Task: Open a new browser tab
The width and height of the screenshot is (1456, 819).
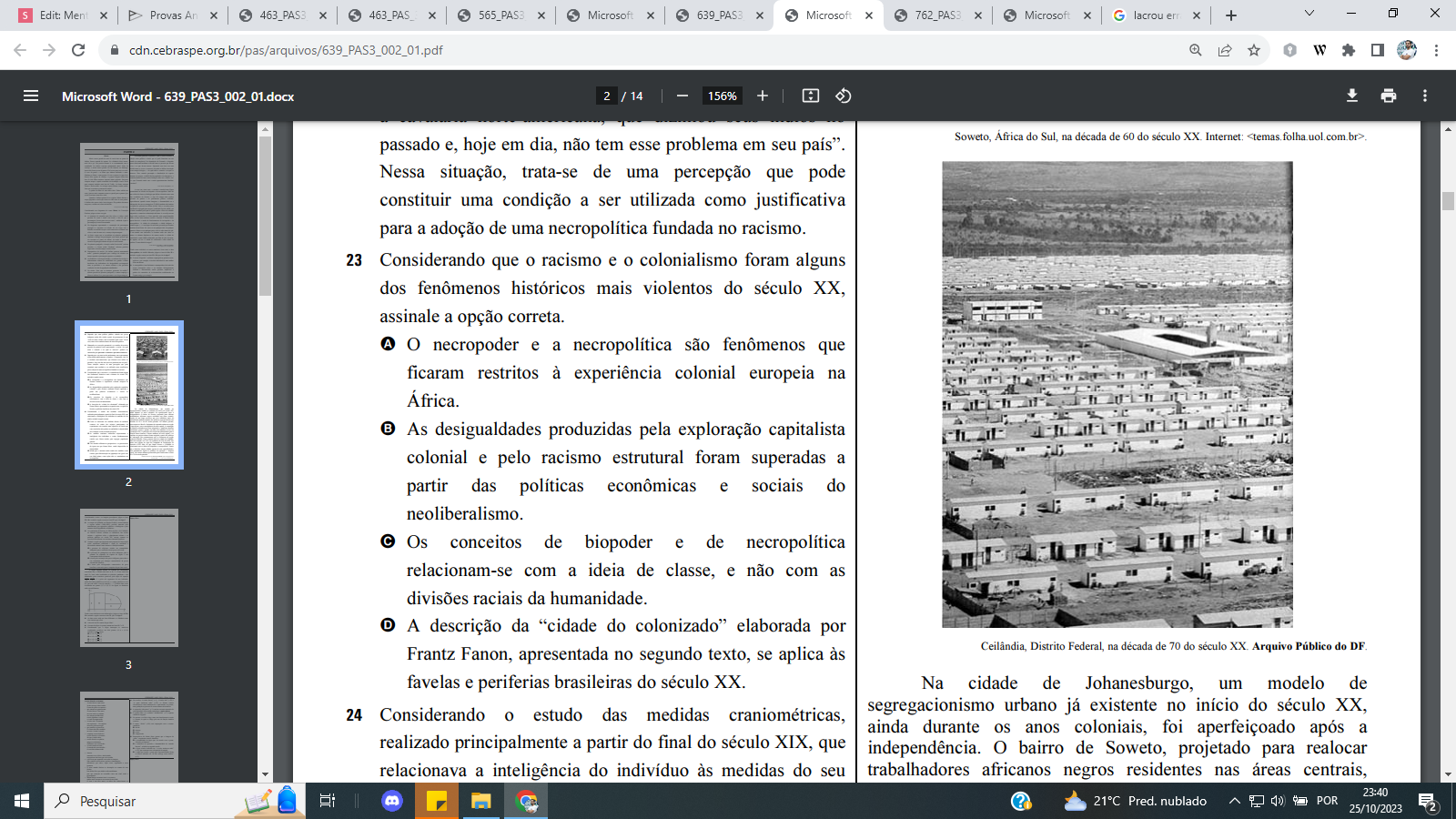Action: pyautogui.click(x=1231, y=15)
